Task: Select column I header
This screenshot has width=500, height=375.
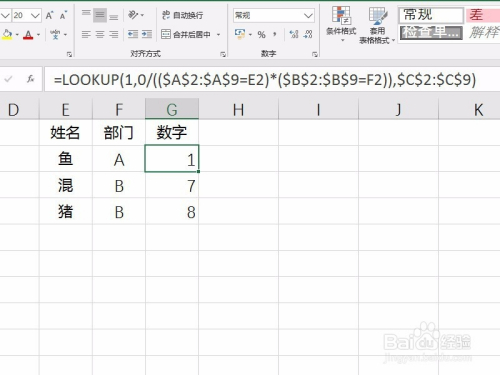Action: [x=318, y=110]
